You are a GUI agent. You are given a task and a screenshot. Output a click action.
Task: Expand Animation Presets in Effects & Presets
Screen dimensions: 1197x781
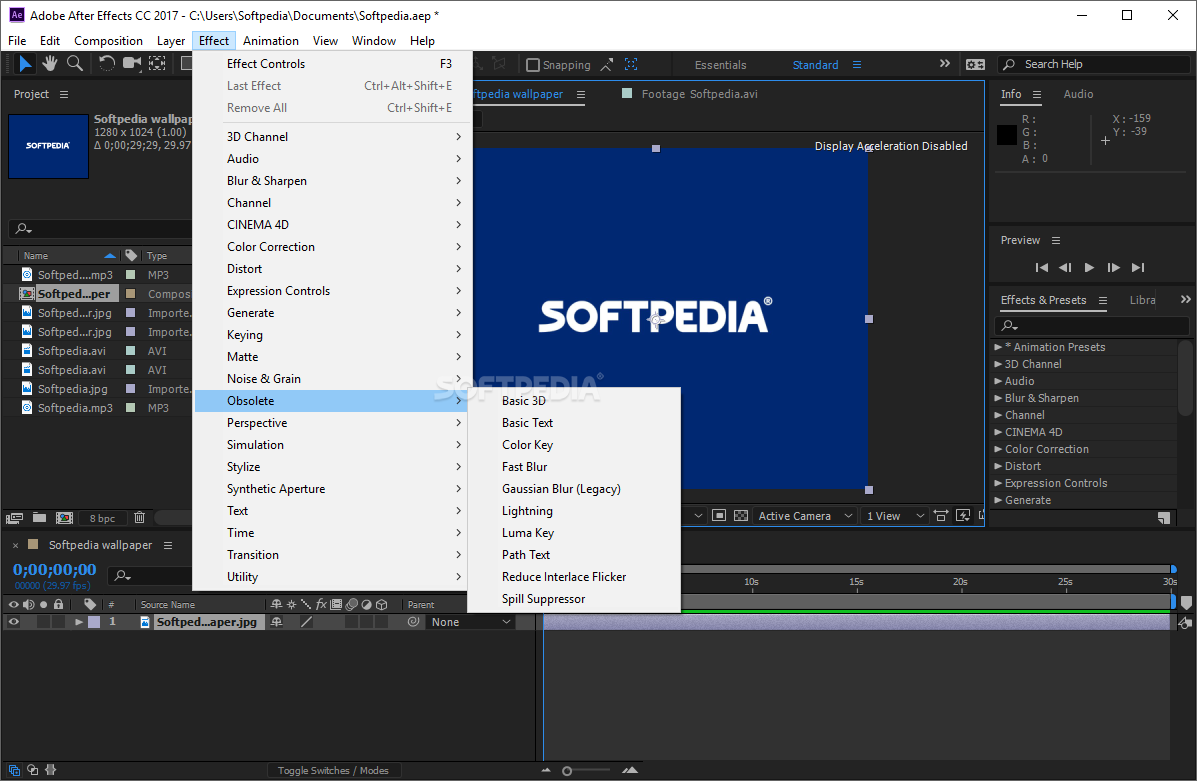pyautogui.click(x=999, y=347)
